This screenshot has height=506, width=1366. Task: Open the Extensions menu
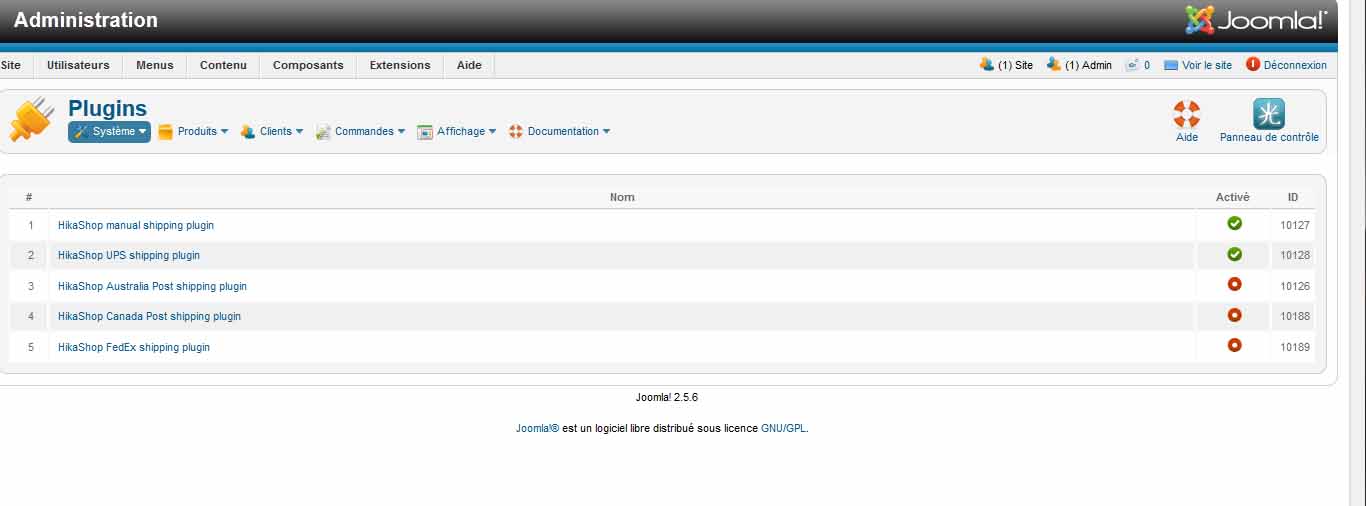pos(400,65)
